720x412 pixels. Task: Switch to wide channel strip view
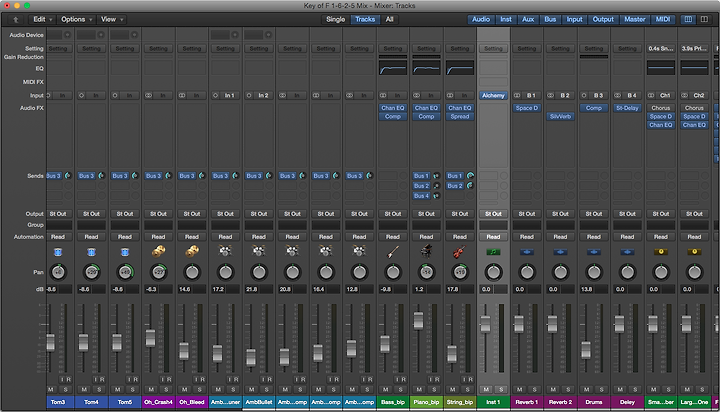(704, 19)
